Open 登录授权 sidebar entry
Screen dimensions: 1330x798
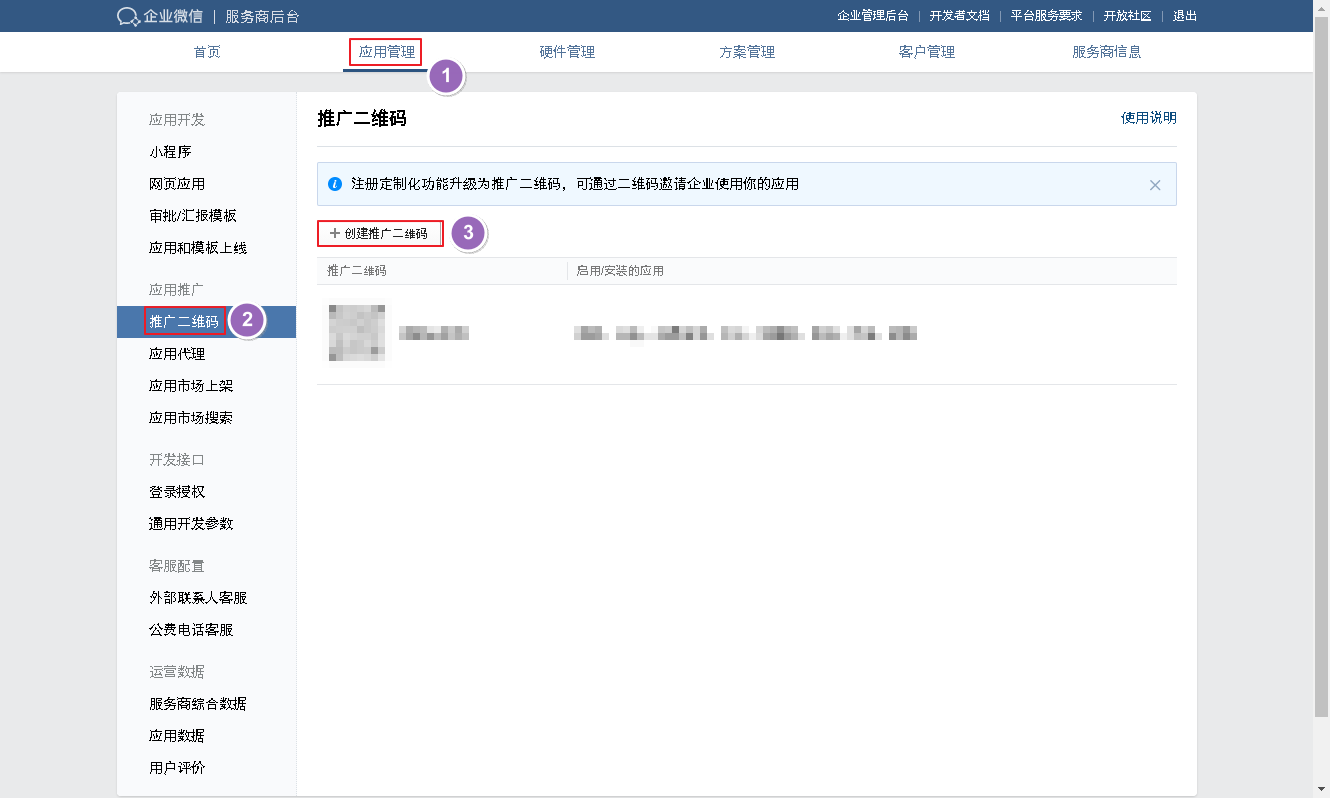point(177,492)
